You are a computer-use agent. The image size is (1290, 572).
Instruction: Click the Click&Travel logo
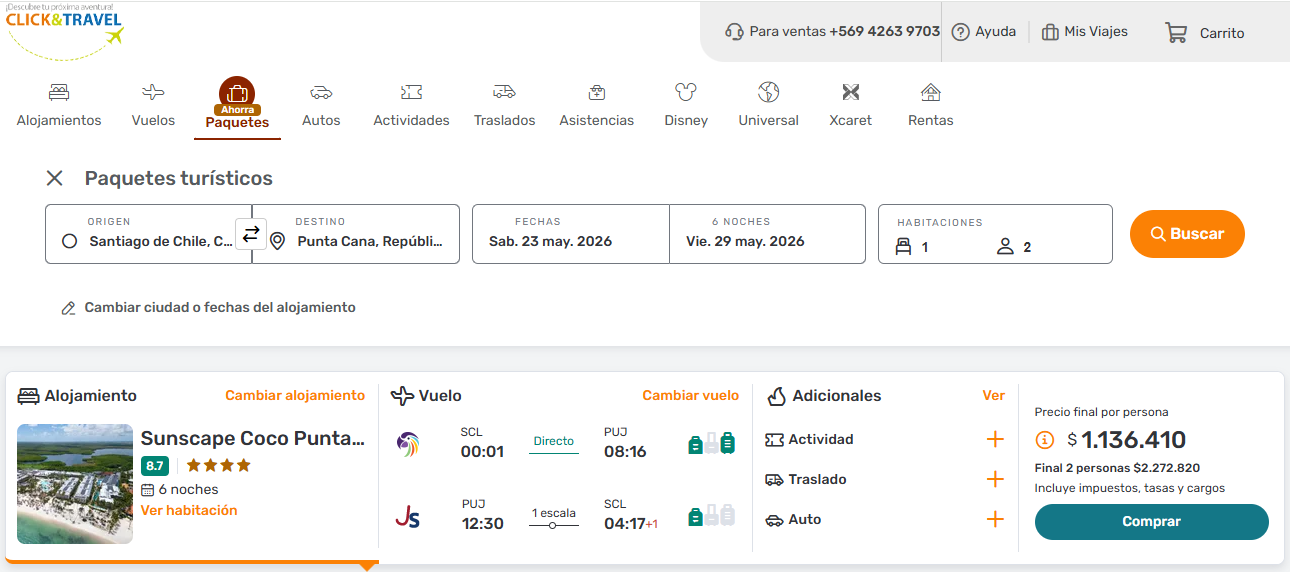point(65,30)
